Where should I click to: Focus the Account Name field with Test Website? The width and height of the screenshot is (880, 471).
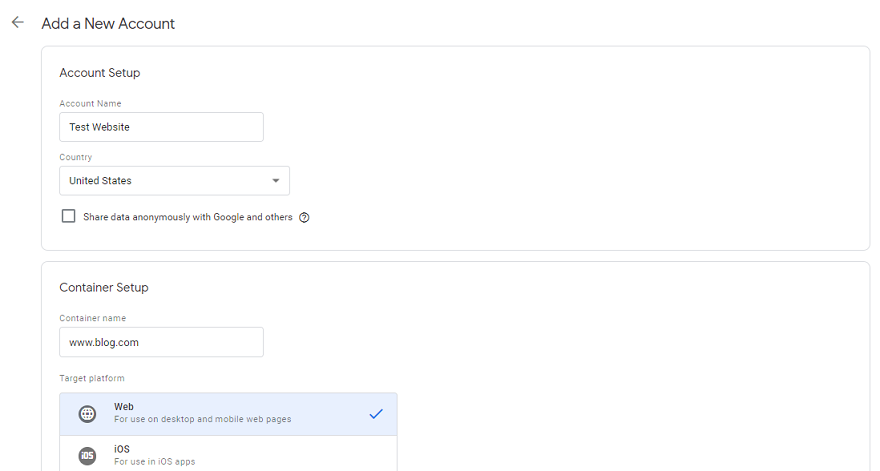162,127
